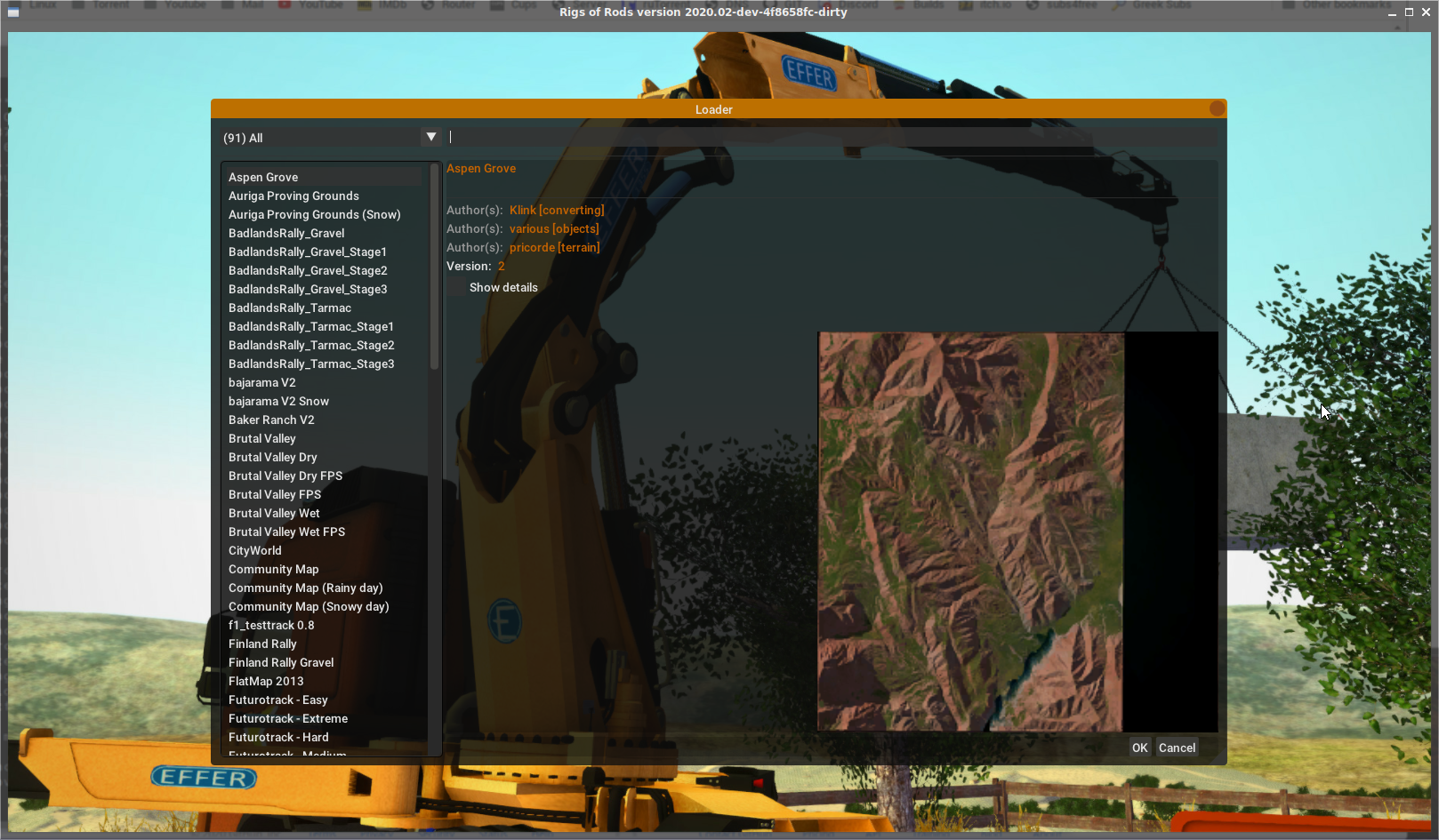The width and height of the screenshot is (1439, 840).
Task: Select bajarama V2 Snow terrain
Action: click(325, 401)
